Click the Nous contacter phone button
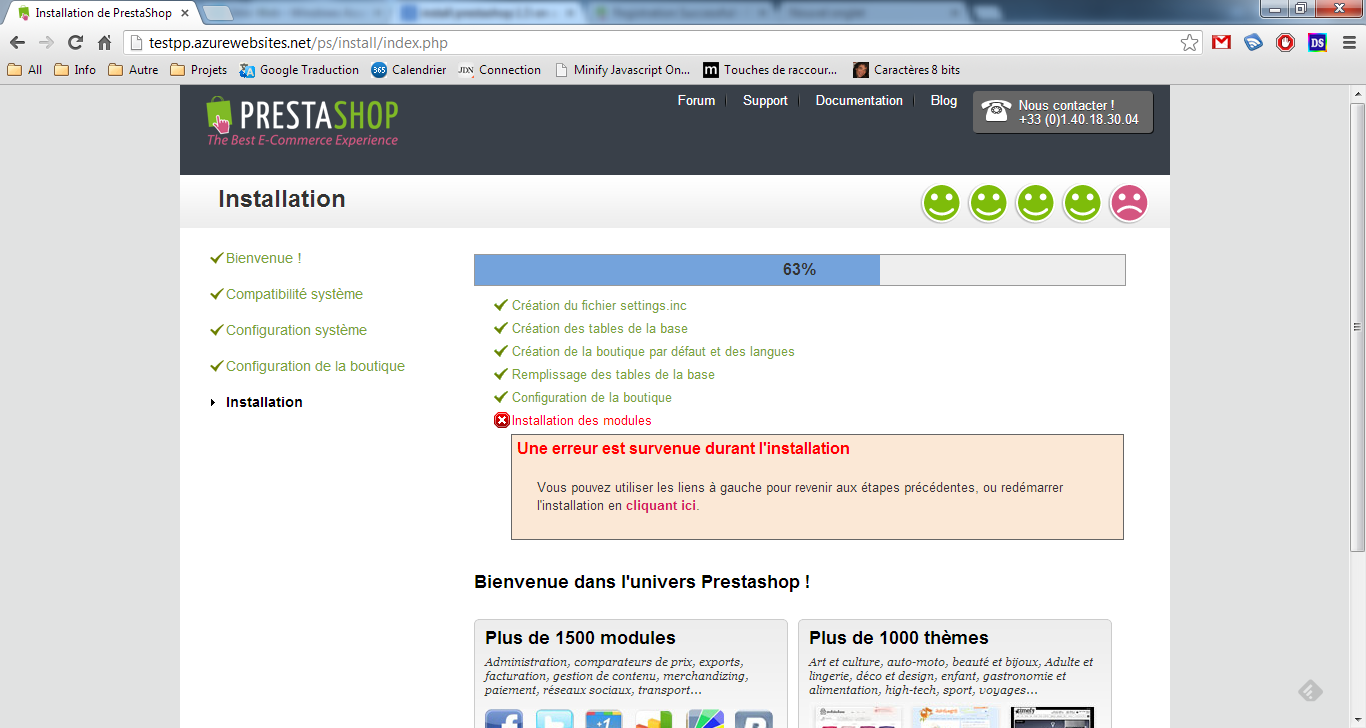1366x728 pixels. [1063, 112]
